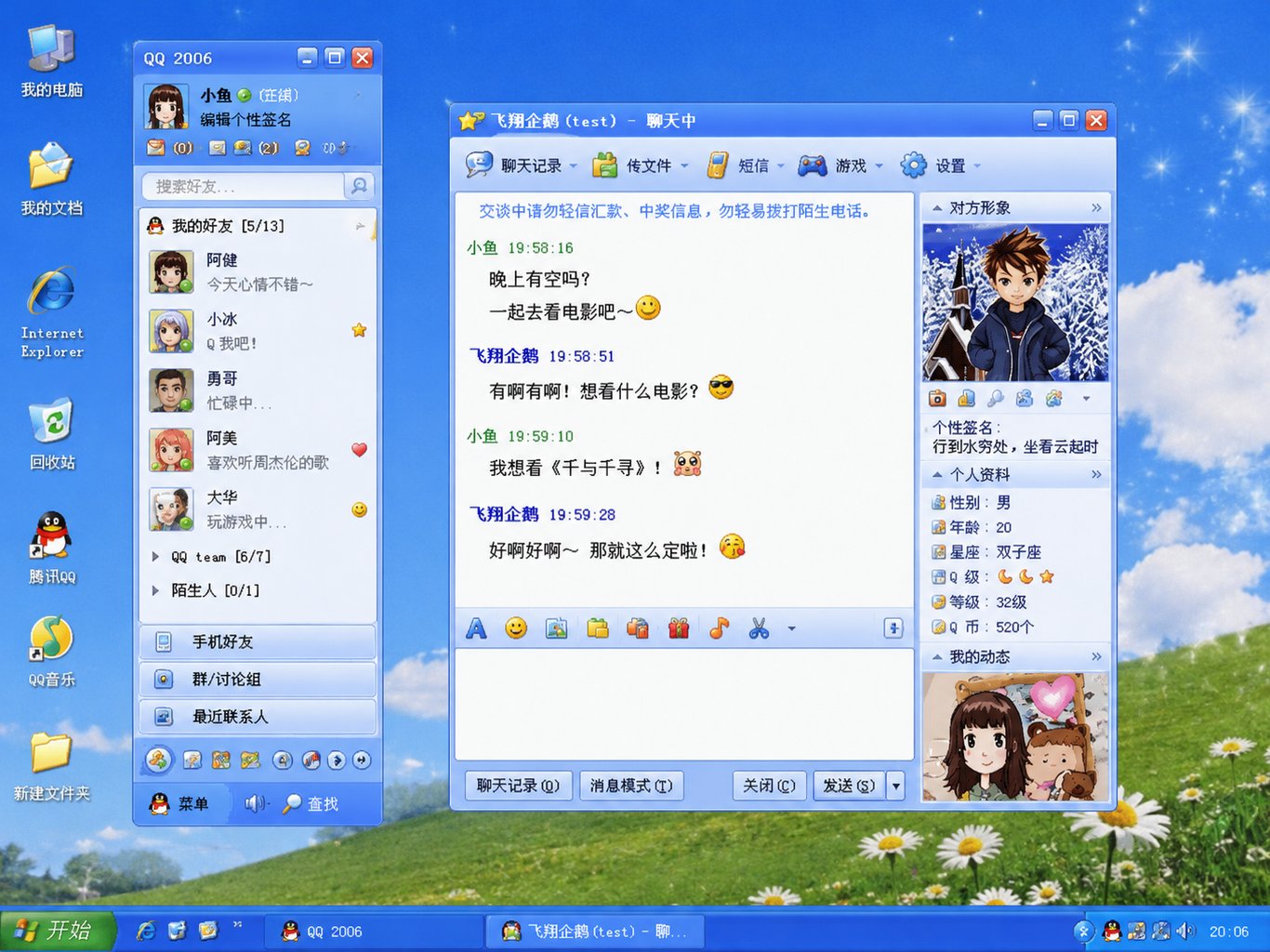
Task: Switch to the 手机好友 tab
Action: point(258,642)
